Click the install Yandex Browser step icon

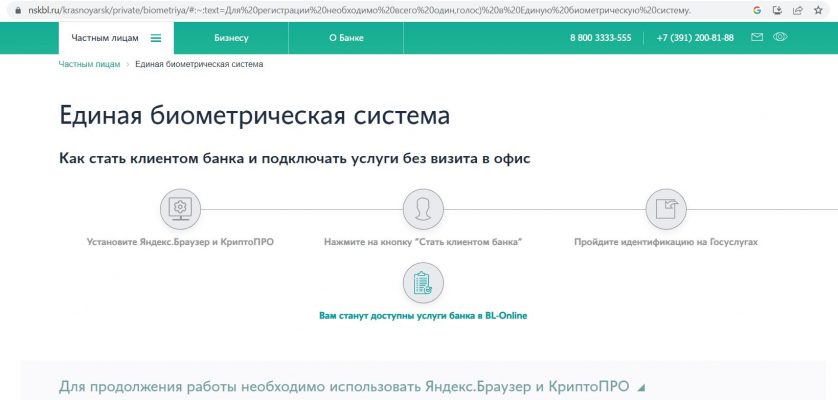180,208
